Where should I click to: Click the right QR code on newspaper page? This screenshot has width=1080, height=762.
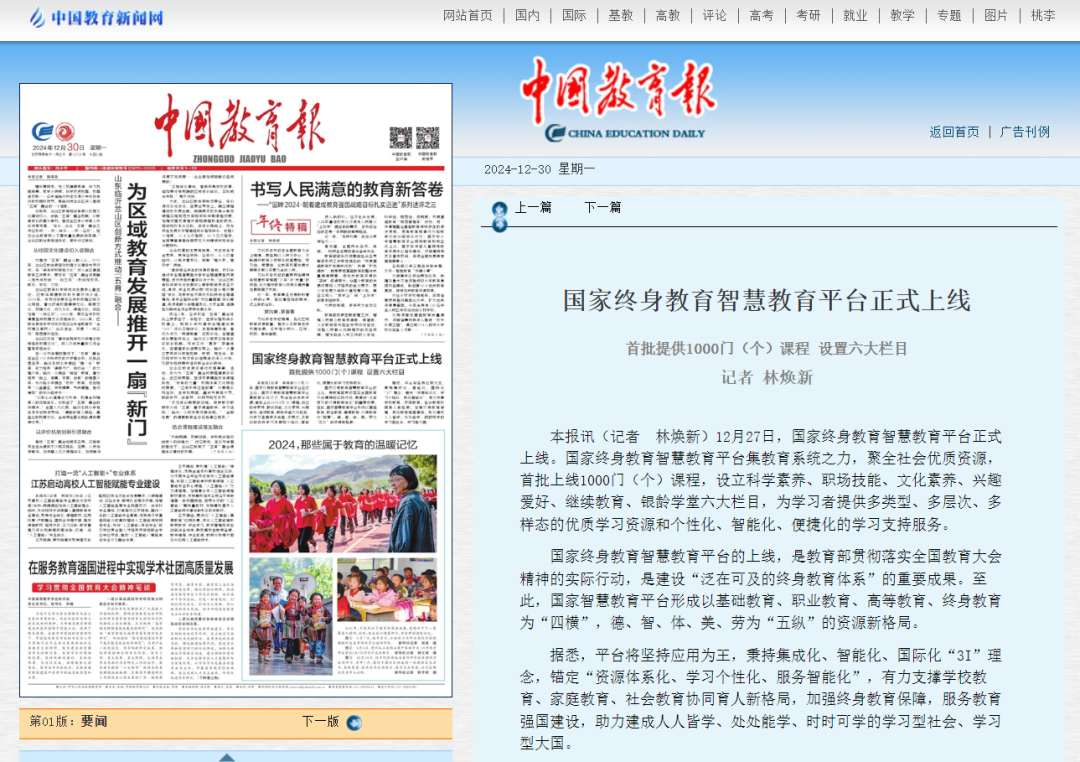pyautogui.click(x=427, y=138)
